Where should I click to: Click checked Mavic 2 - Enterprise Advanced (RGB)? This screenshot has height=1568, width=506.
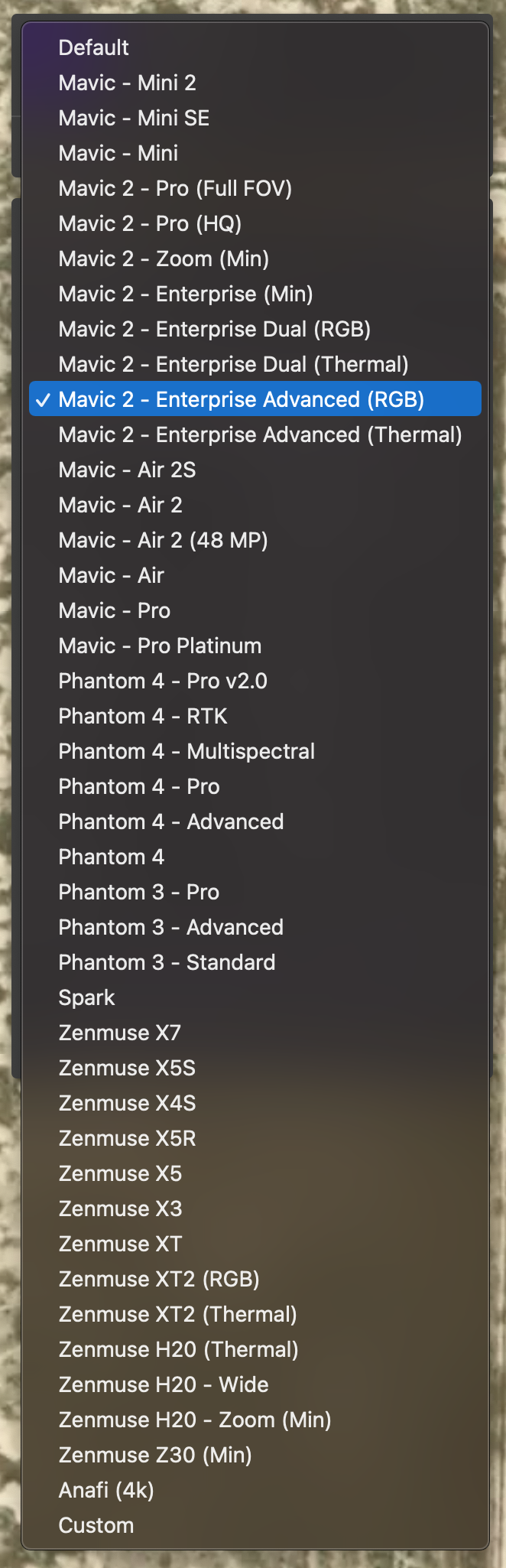tap(255, 399)
